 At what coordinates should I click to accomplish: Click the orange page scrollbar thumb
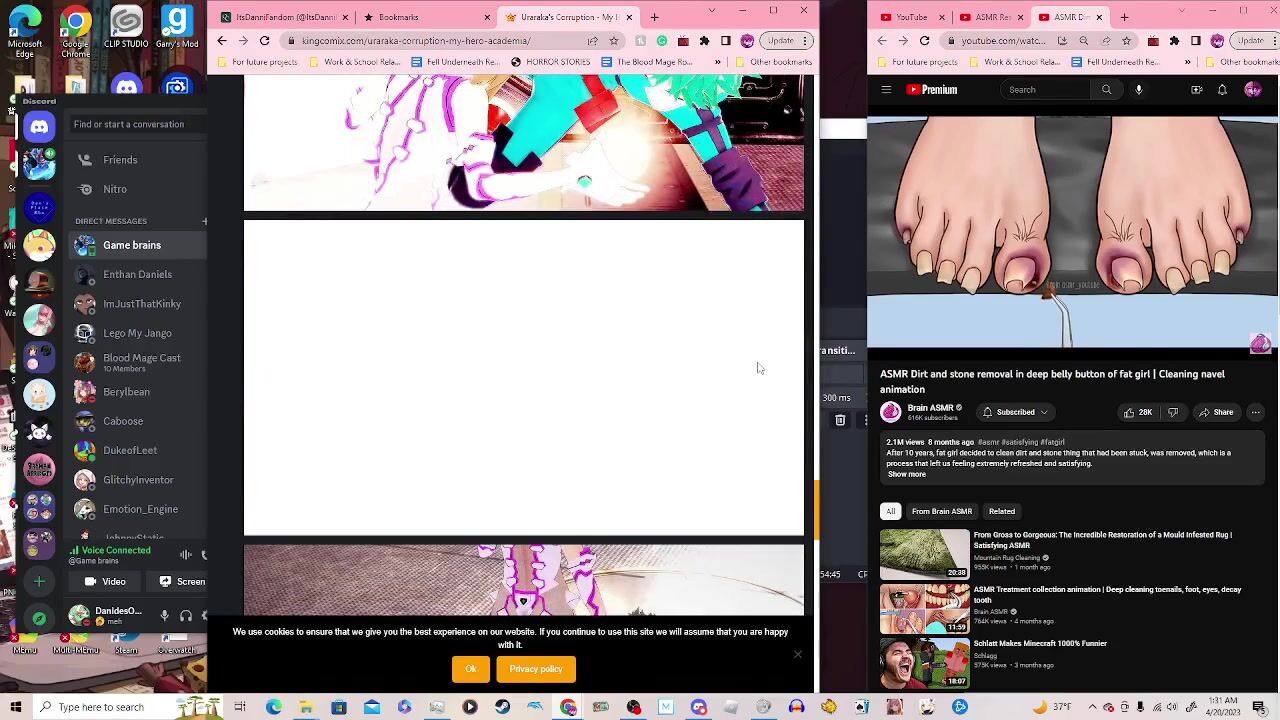tap(816, 508)
